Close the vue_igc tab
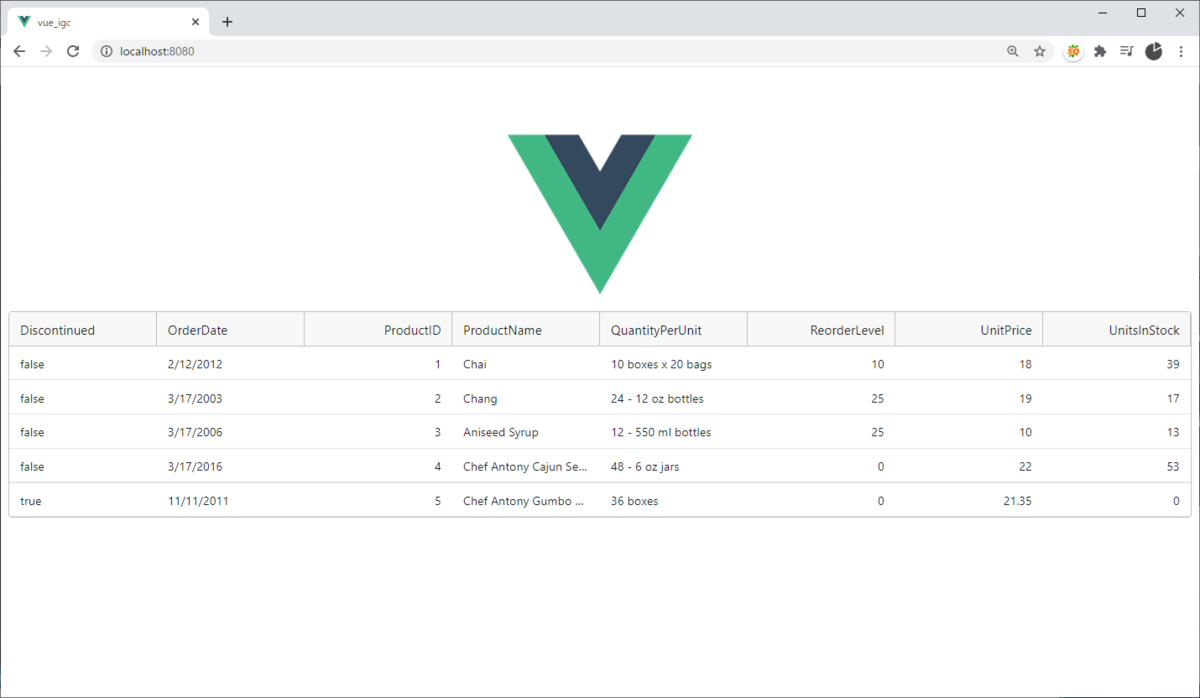Image resolution: width=1200 pixels, height=698 pixels. [x=195, y=21]
